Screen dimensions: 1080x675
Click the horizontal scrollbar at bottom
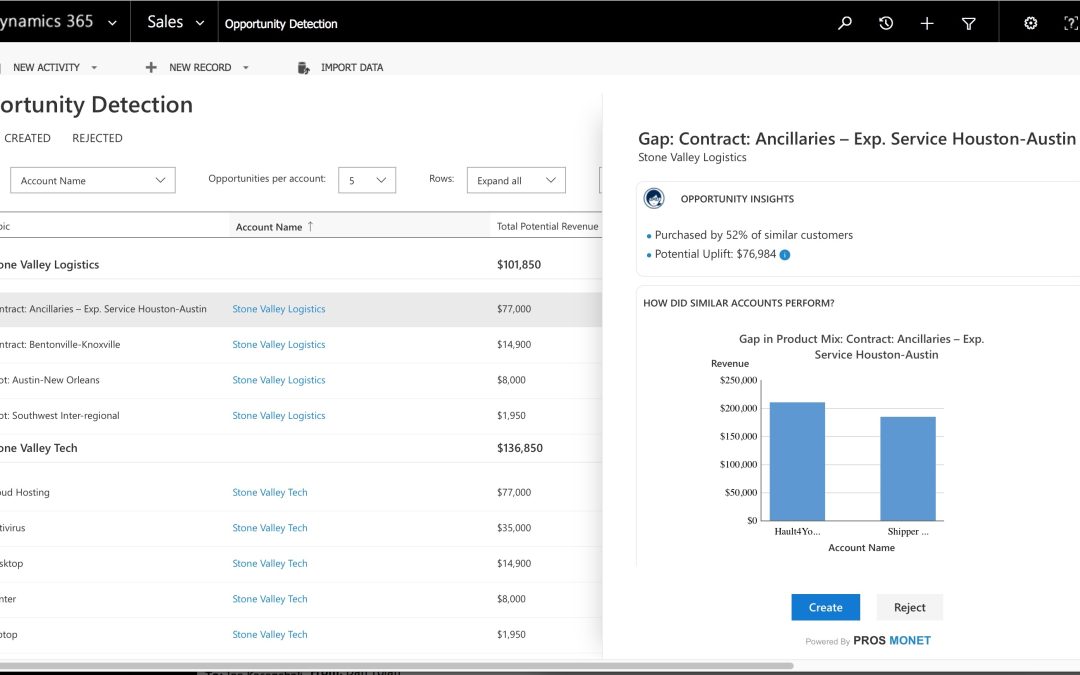pos(397,666)
